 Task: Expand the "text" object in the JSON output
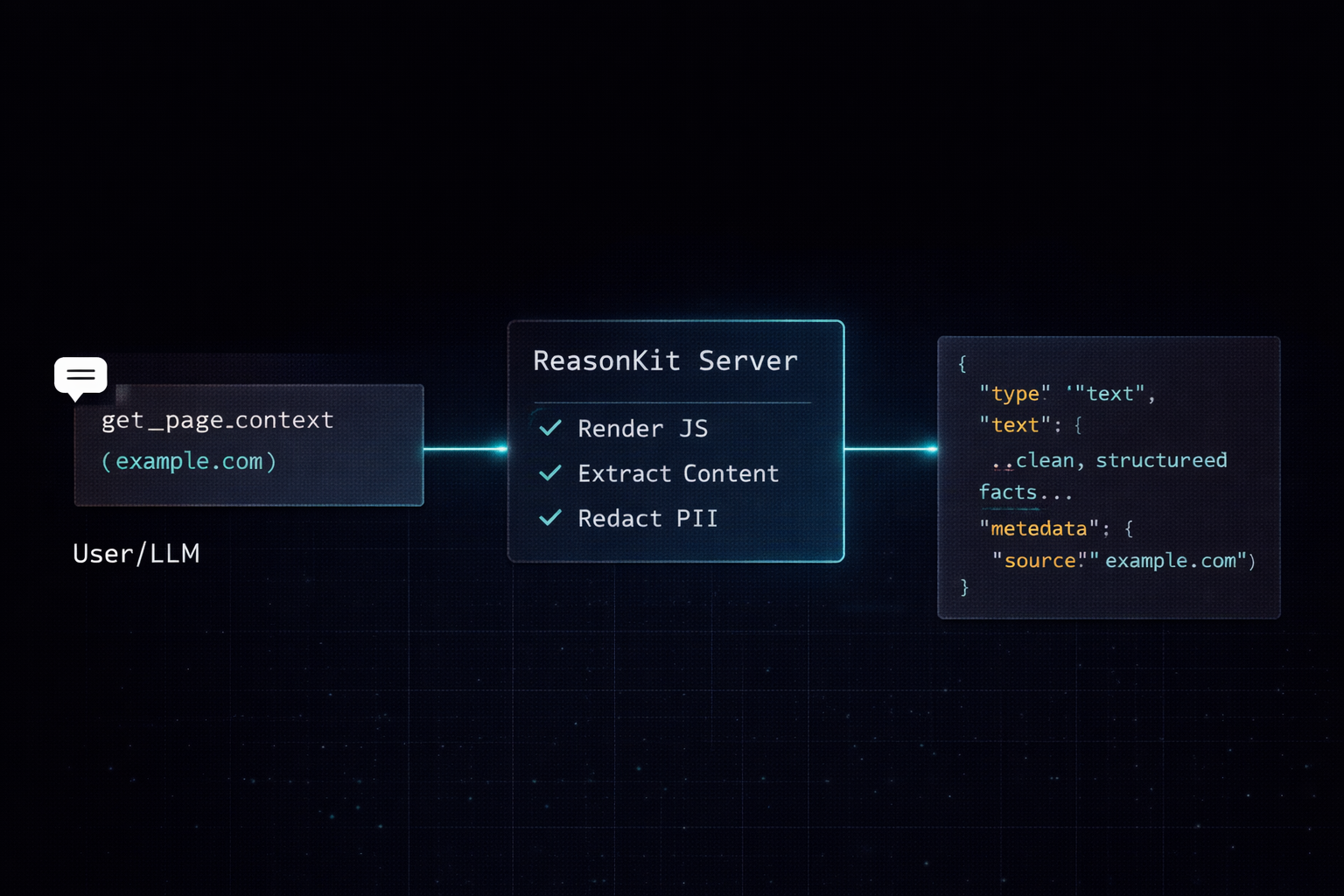pyautogui.click(x=1014, y=424)
